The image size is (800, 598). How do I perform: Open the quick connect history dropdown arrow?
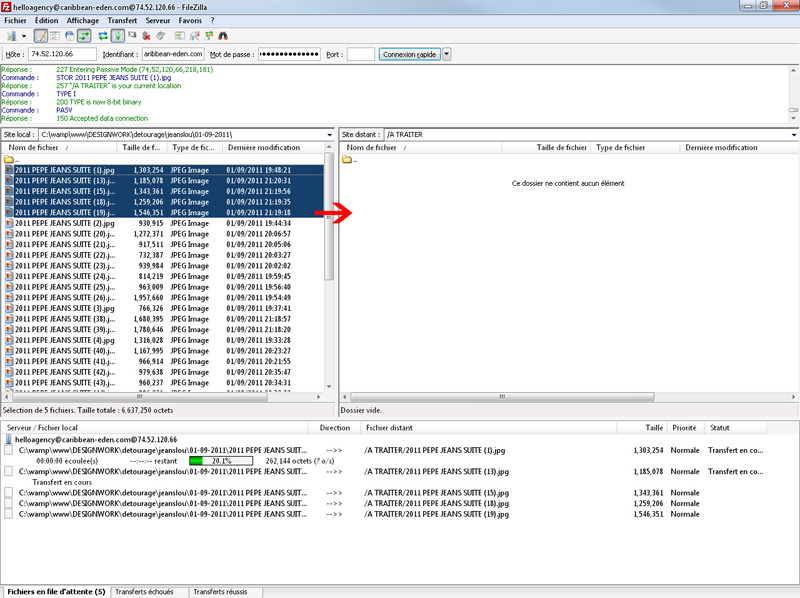tap(446, 54)
